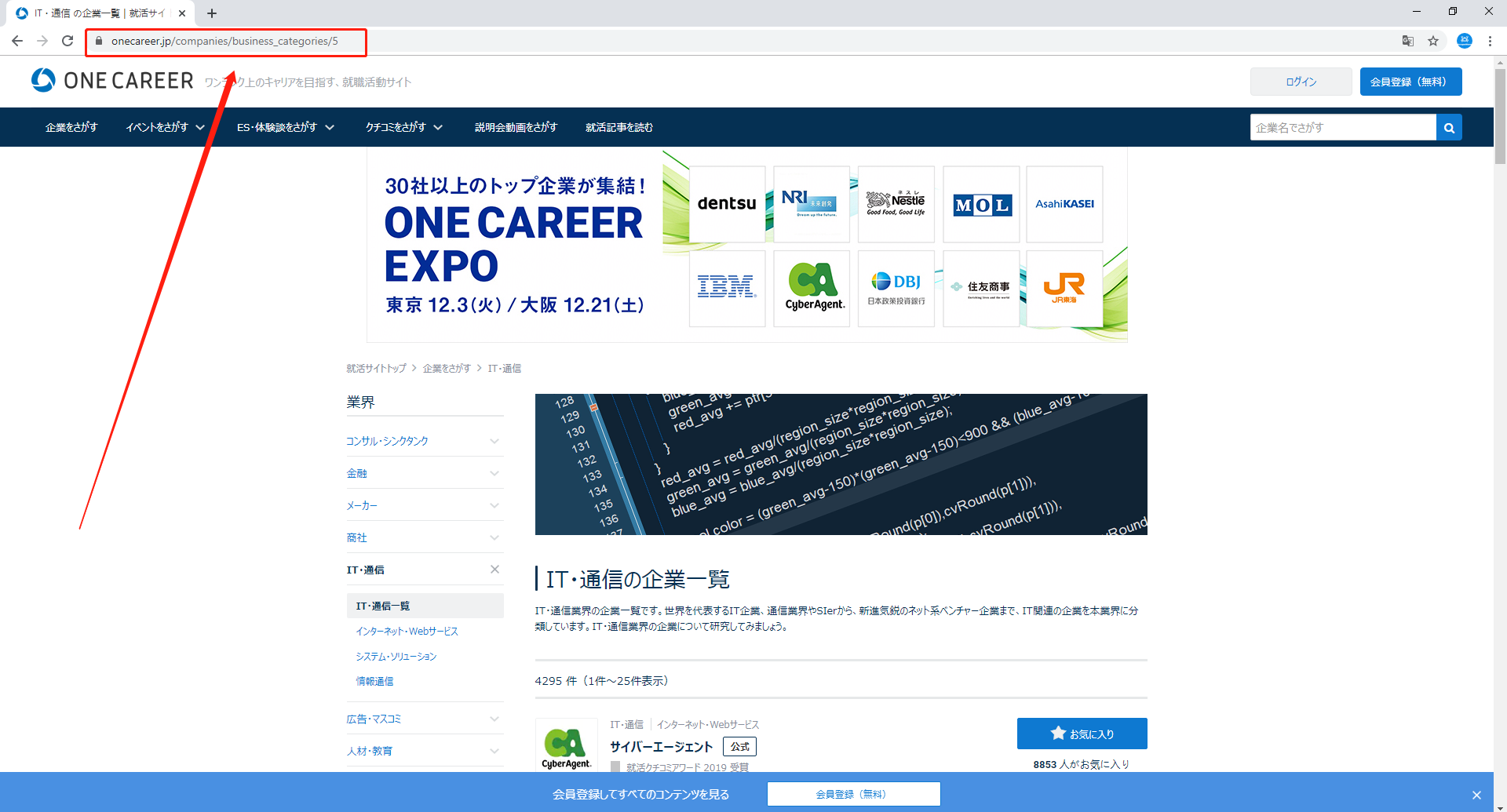Open the translate page icon
This screenshot has width=1507, height=812.
1408,41
